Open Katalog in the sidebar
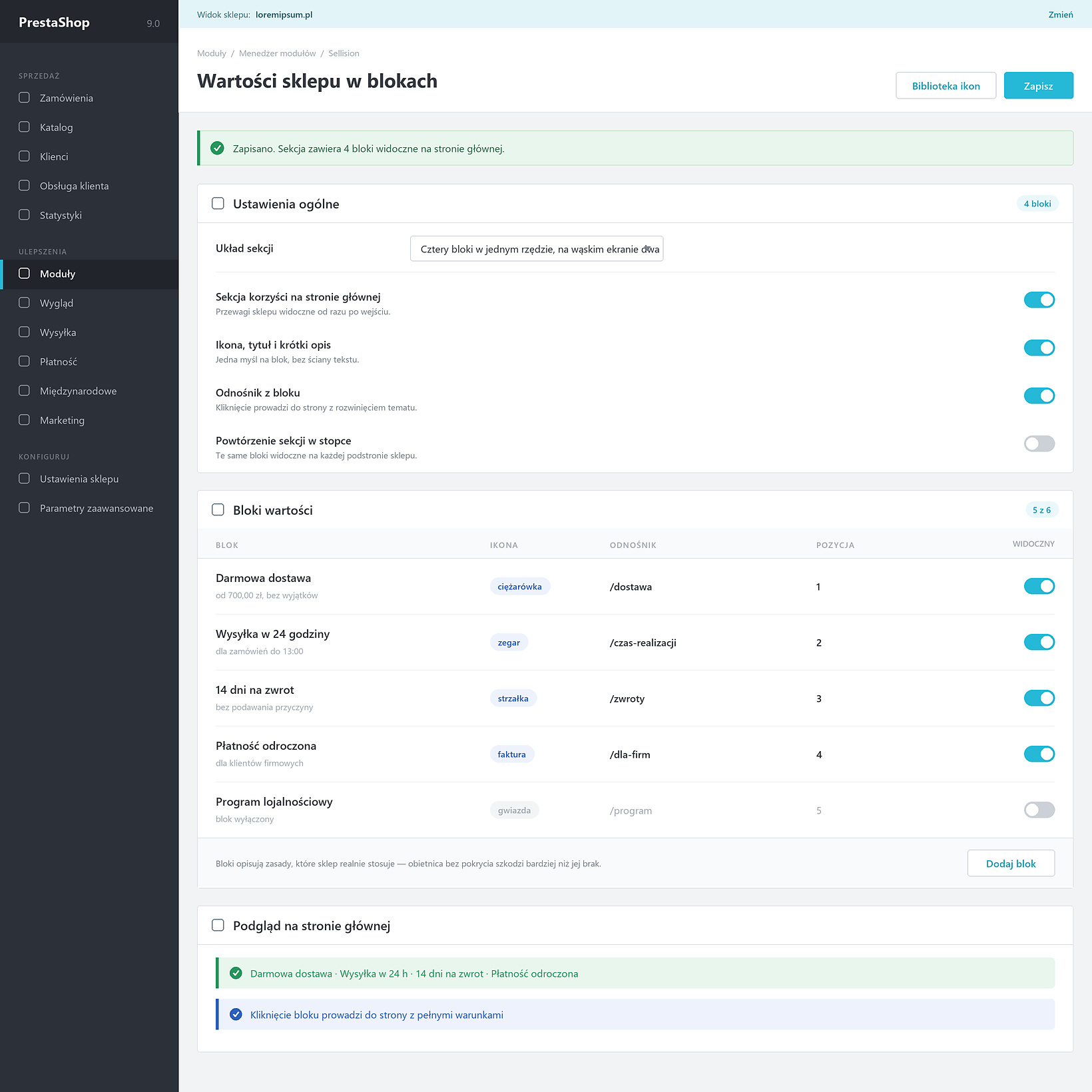This screenshot has width=1092, height=1092. click(89, 127)
